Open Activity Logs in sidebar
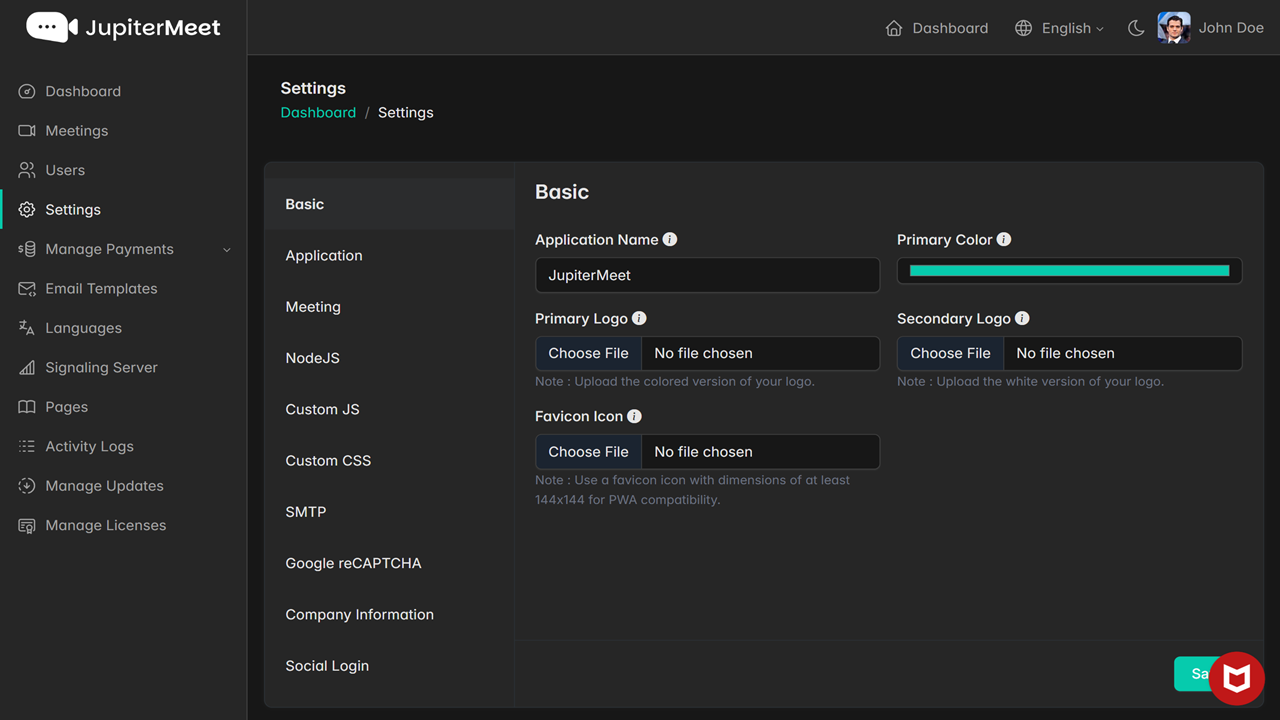Image resolution: width=1280 pixels, height=720 pixels. [89, 447]
